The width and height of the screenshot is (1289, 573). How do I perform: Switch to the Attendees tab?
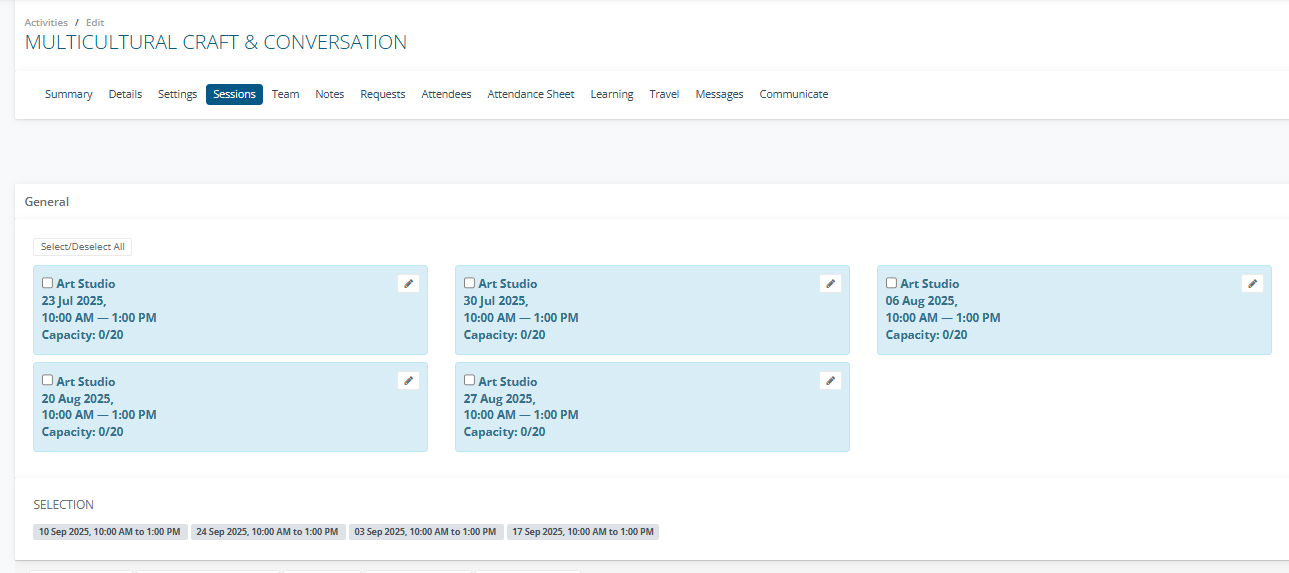(x=446, y=94)
